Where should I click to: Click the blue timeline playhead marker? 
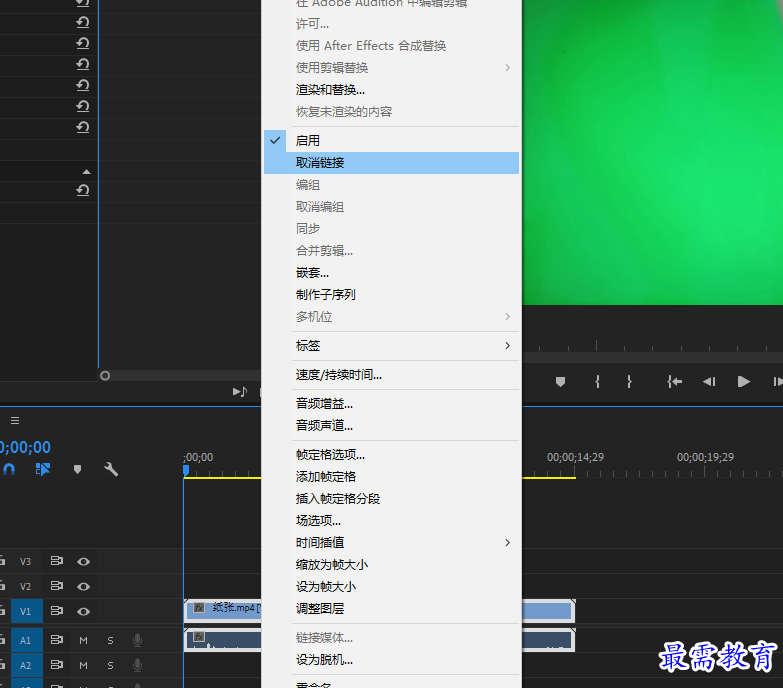[186, 470]
